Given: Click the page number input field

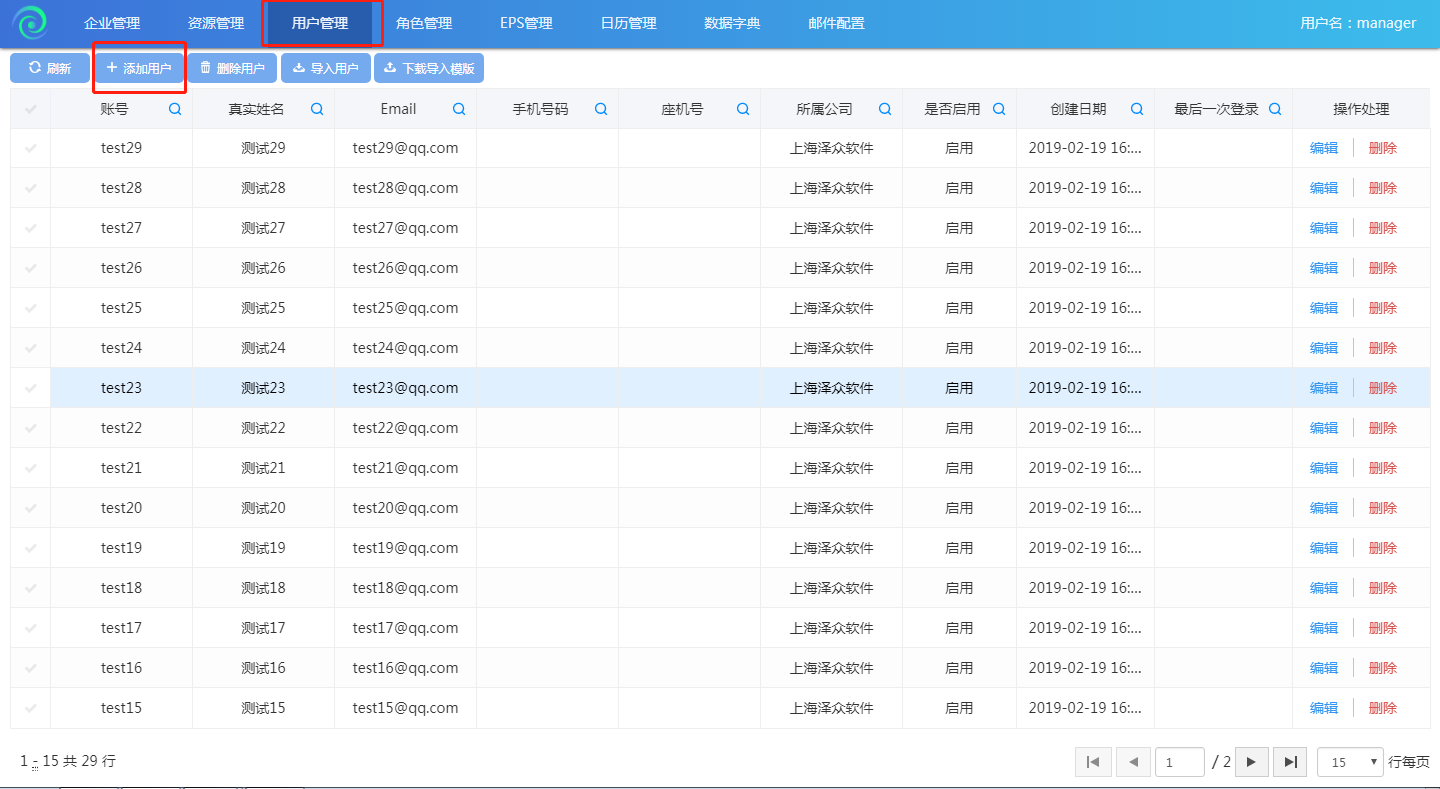Looking at the screenshot, I should [1179, 762].
